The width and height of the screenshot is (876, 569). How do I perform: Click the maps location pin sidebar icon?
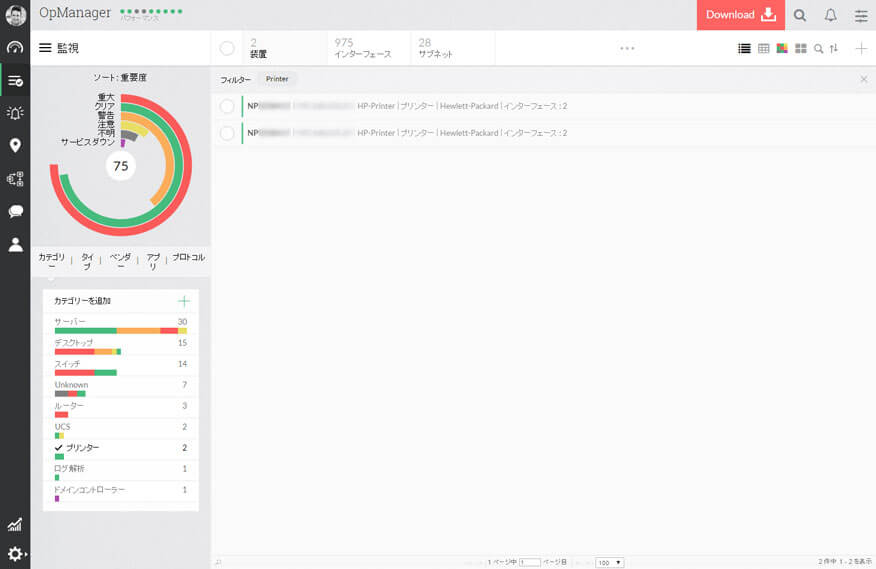(x=15, y=146)
